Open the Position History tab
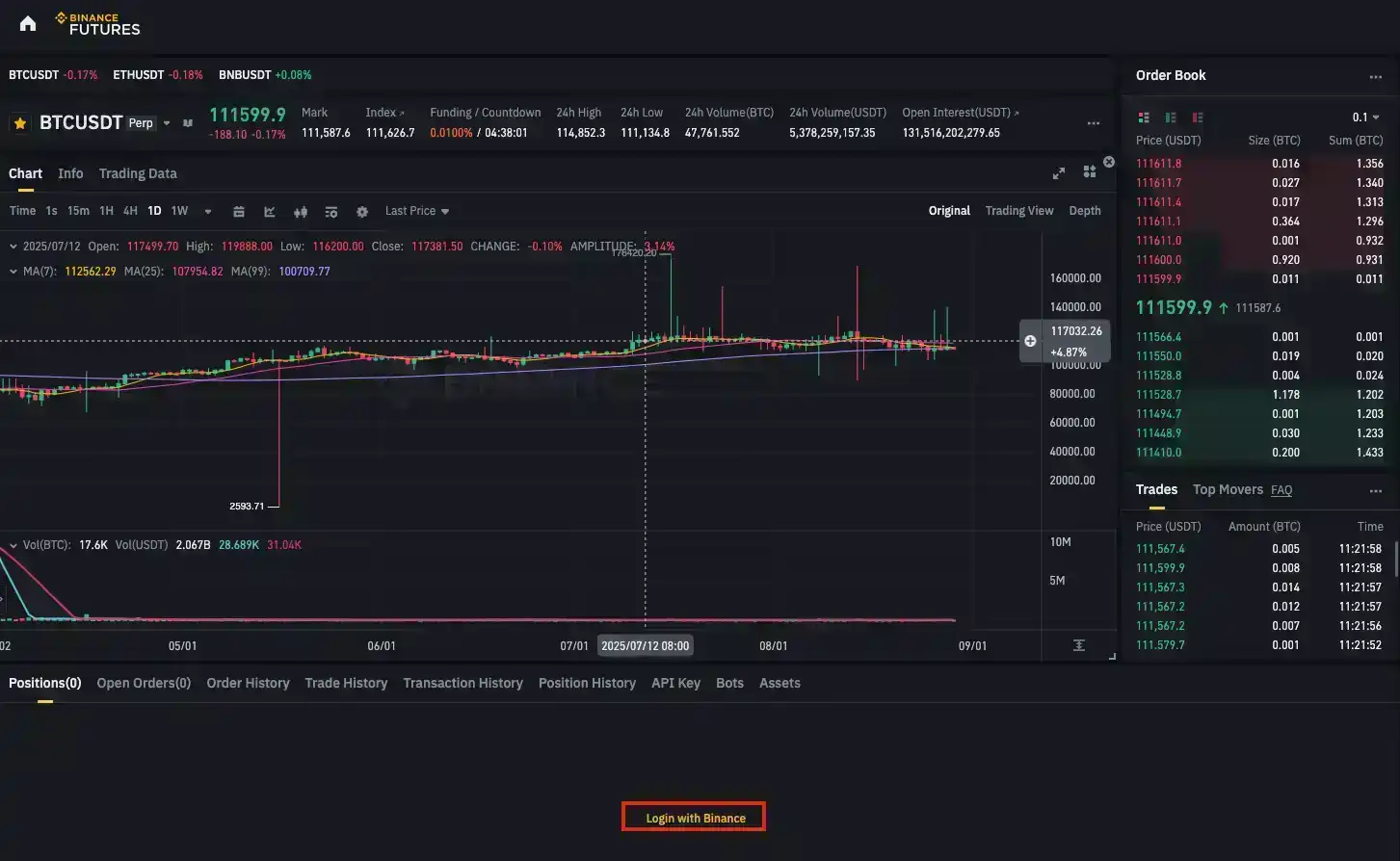 click(x=587, y=683)
